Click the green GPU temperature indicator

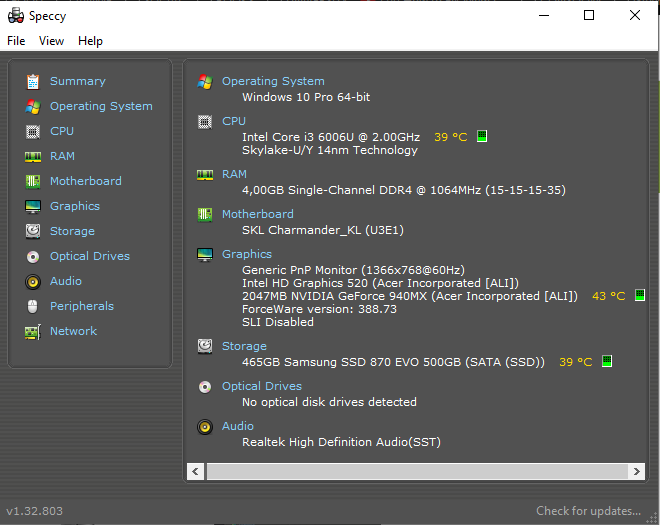coord(640,295)
